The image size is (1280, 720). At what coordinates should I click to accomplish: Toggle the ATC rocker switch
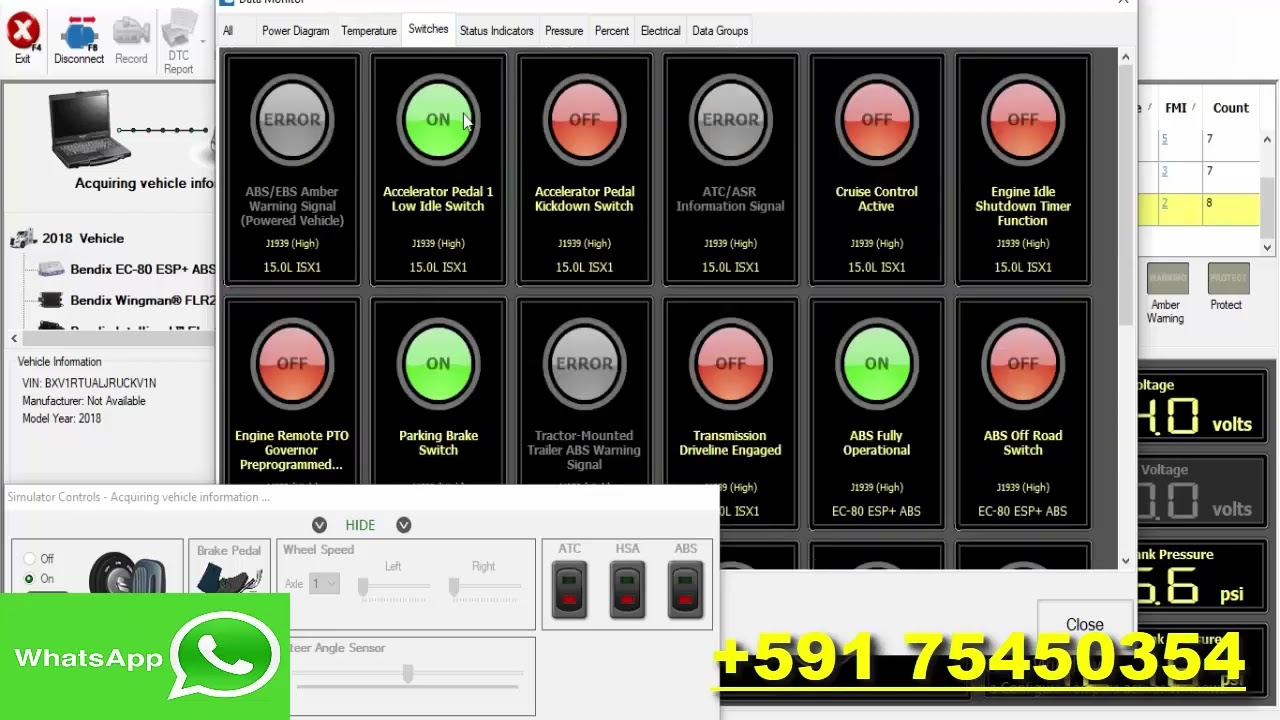569,588
